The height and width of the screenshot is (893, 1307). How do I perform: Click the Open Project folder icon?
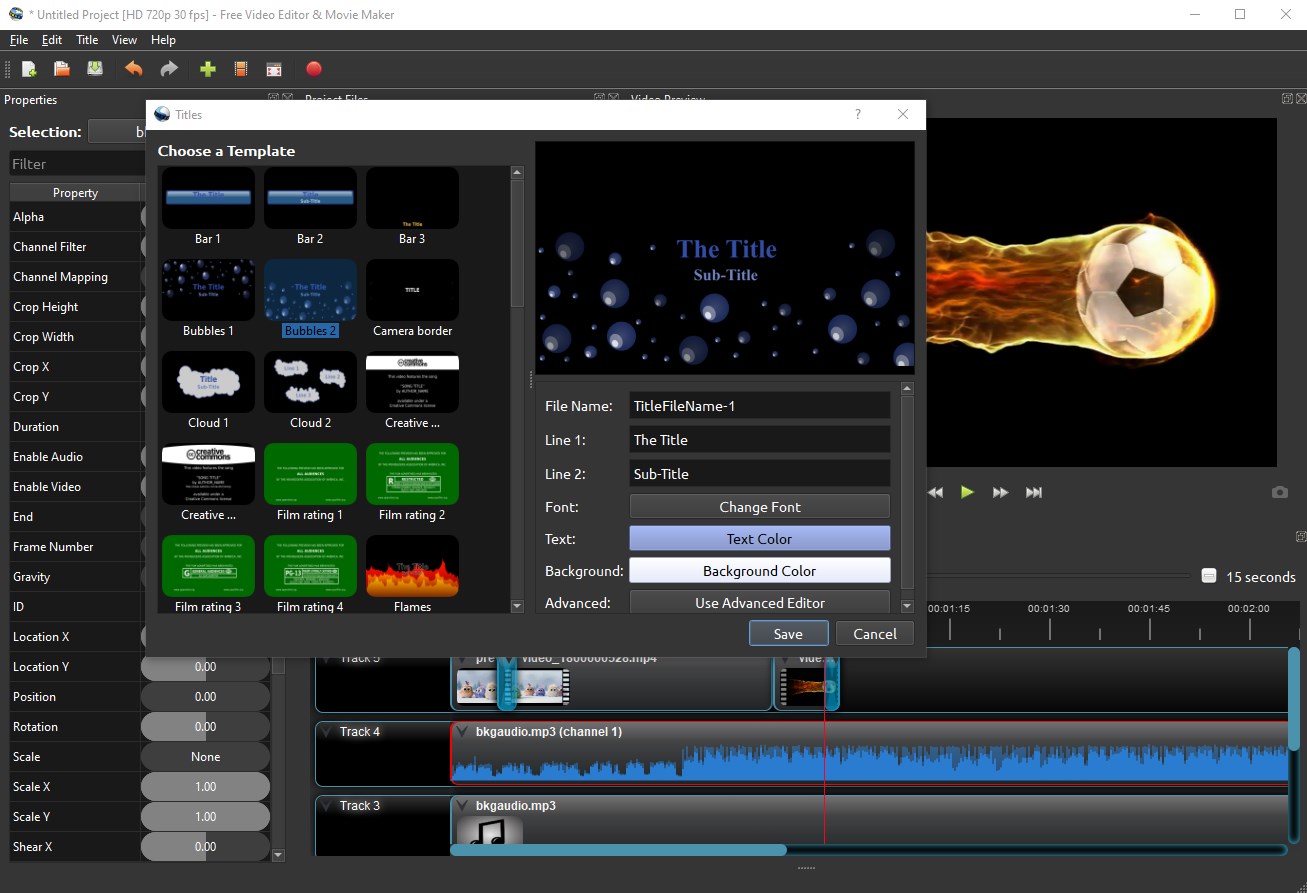[62, 69]
